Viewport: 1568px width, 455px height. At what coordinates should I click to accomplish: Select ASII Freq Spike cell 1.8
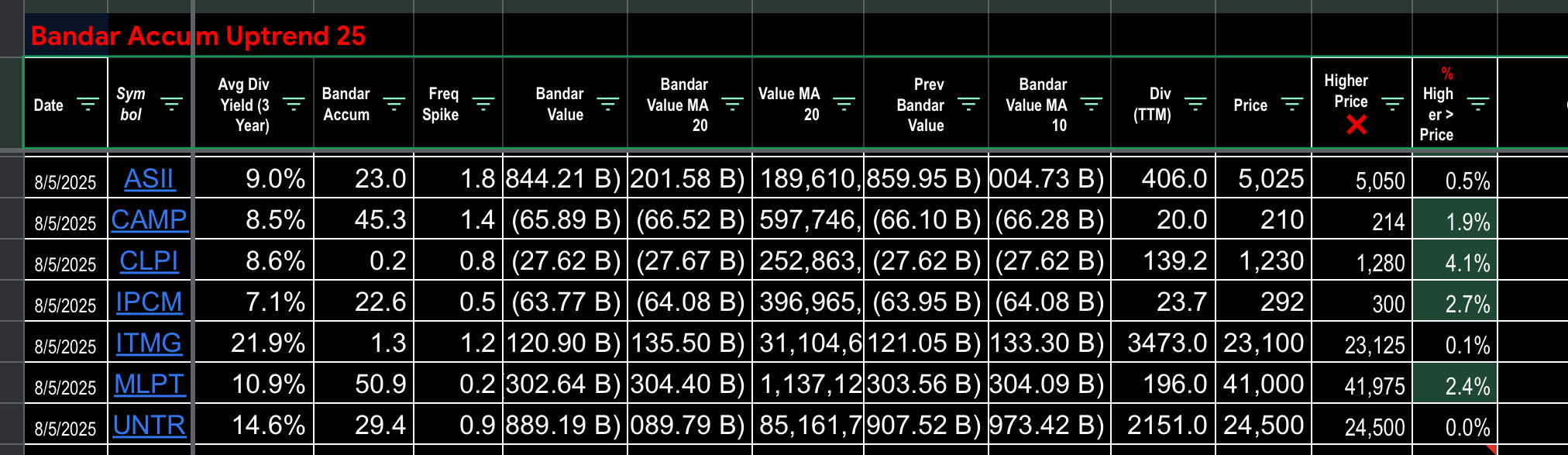pos(458,178)
